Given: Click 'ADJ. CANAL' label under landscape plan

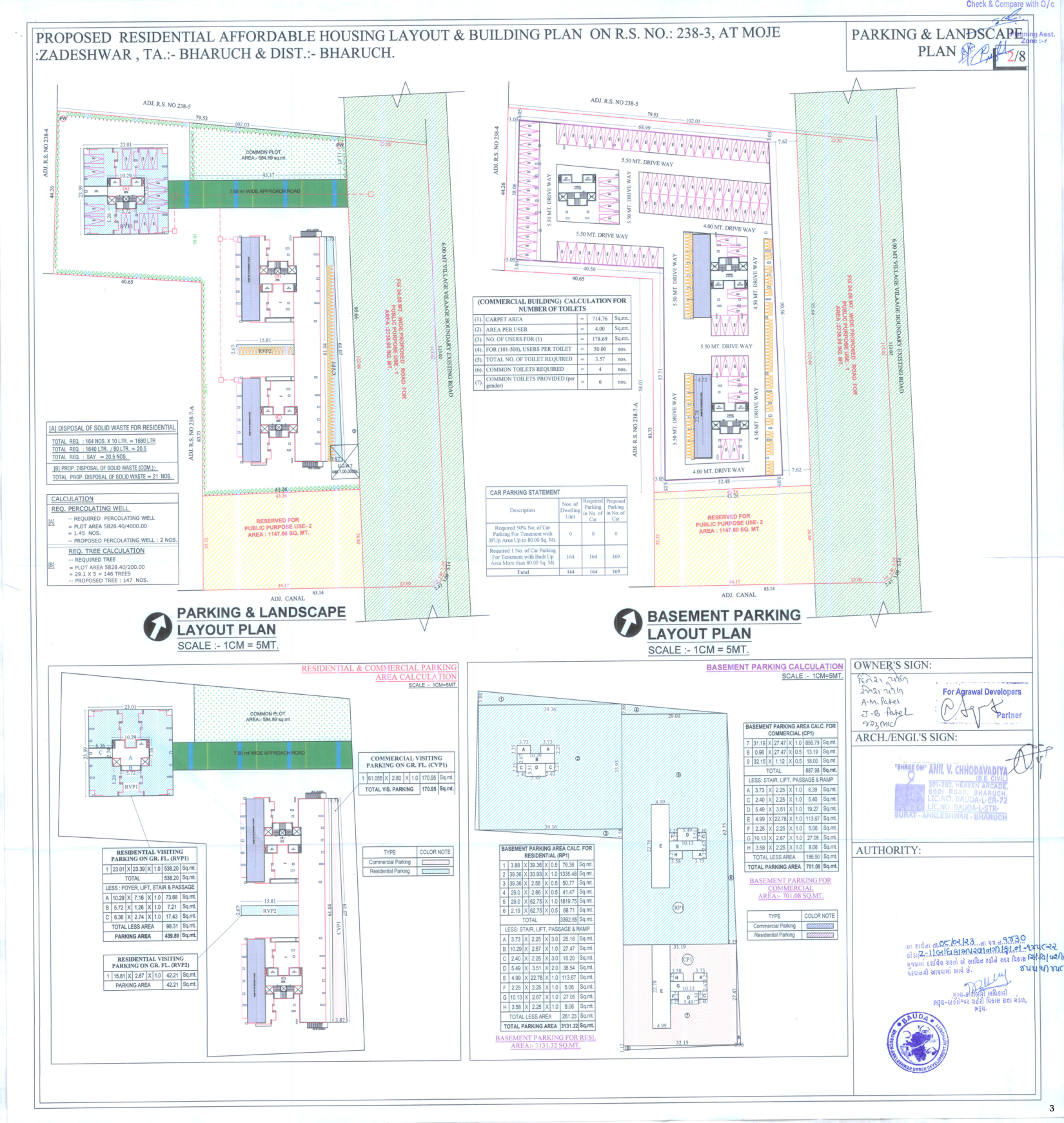Looking at the screenshot, I should (288, 598).
